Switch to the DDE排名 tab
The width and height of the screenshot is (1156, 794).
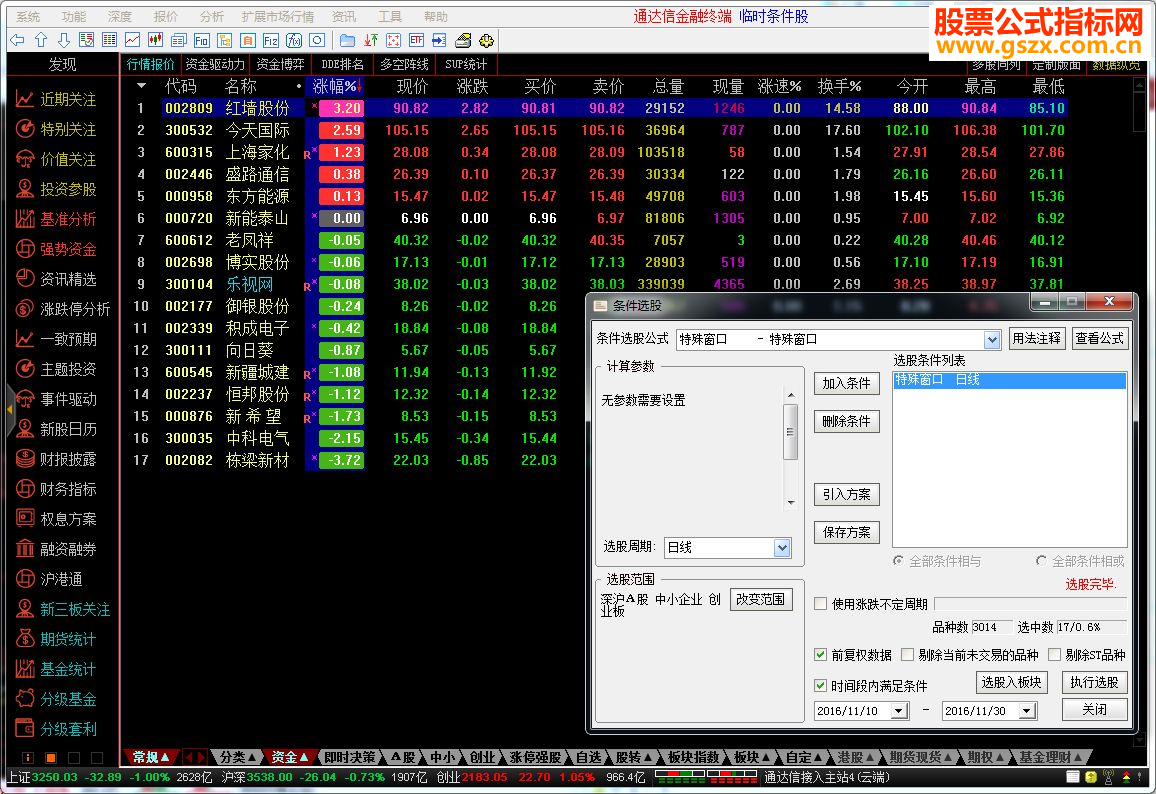click(x=343, y=65)
